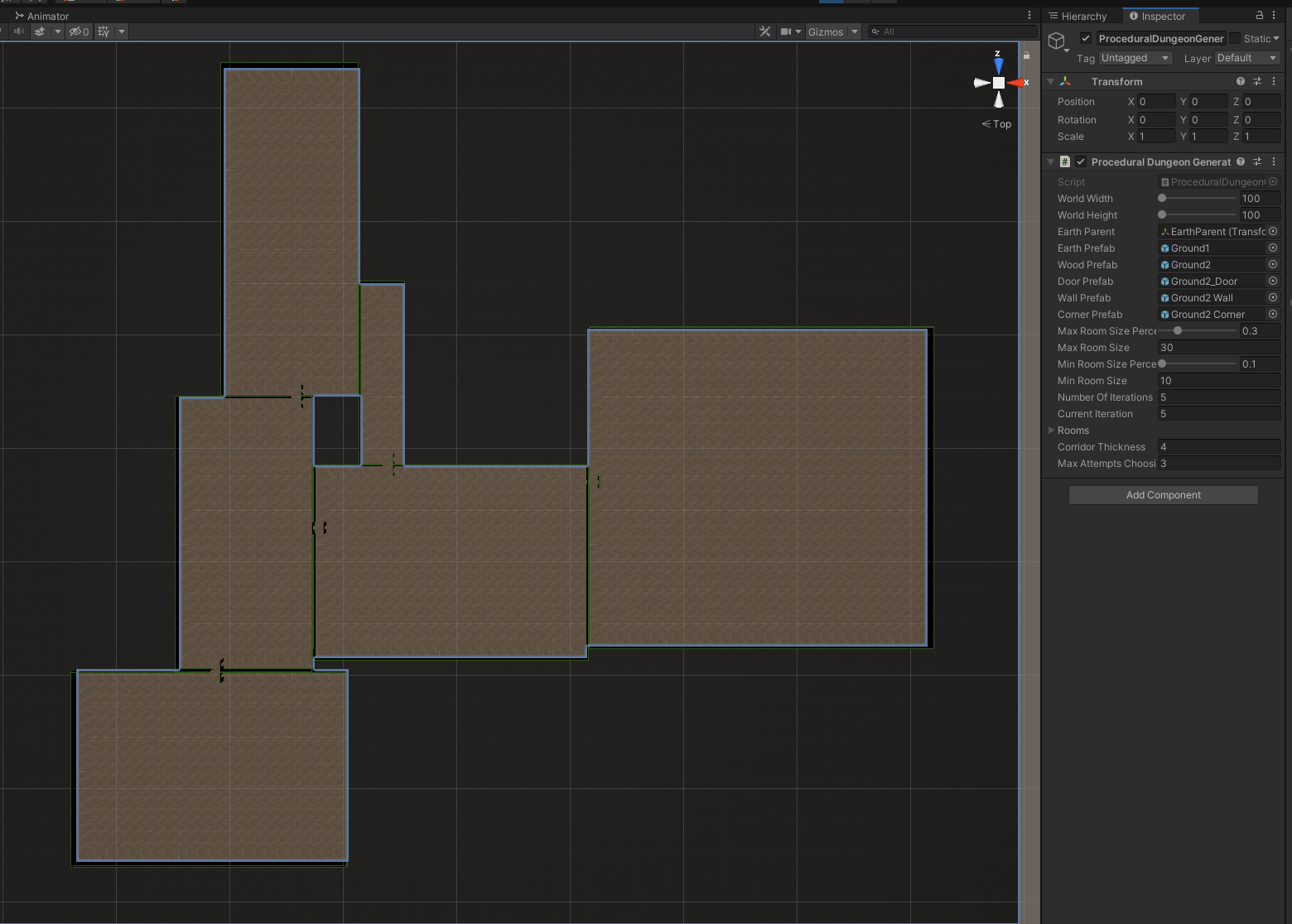The image size is (1292, 924).
Task: Click the Gizmos button
Action: (825, 31)
